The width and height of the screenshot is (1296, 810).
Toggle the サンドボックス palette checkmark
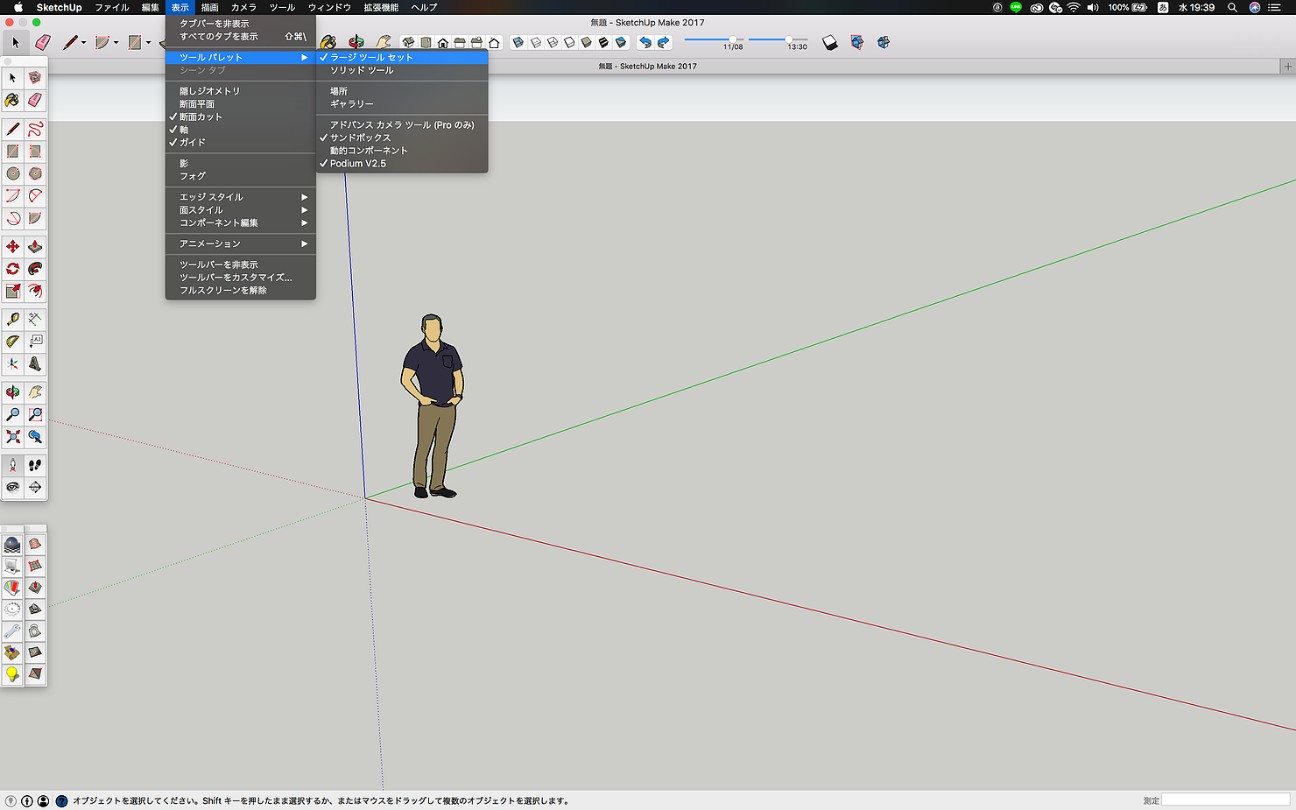point(402,137)
